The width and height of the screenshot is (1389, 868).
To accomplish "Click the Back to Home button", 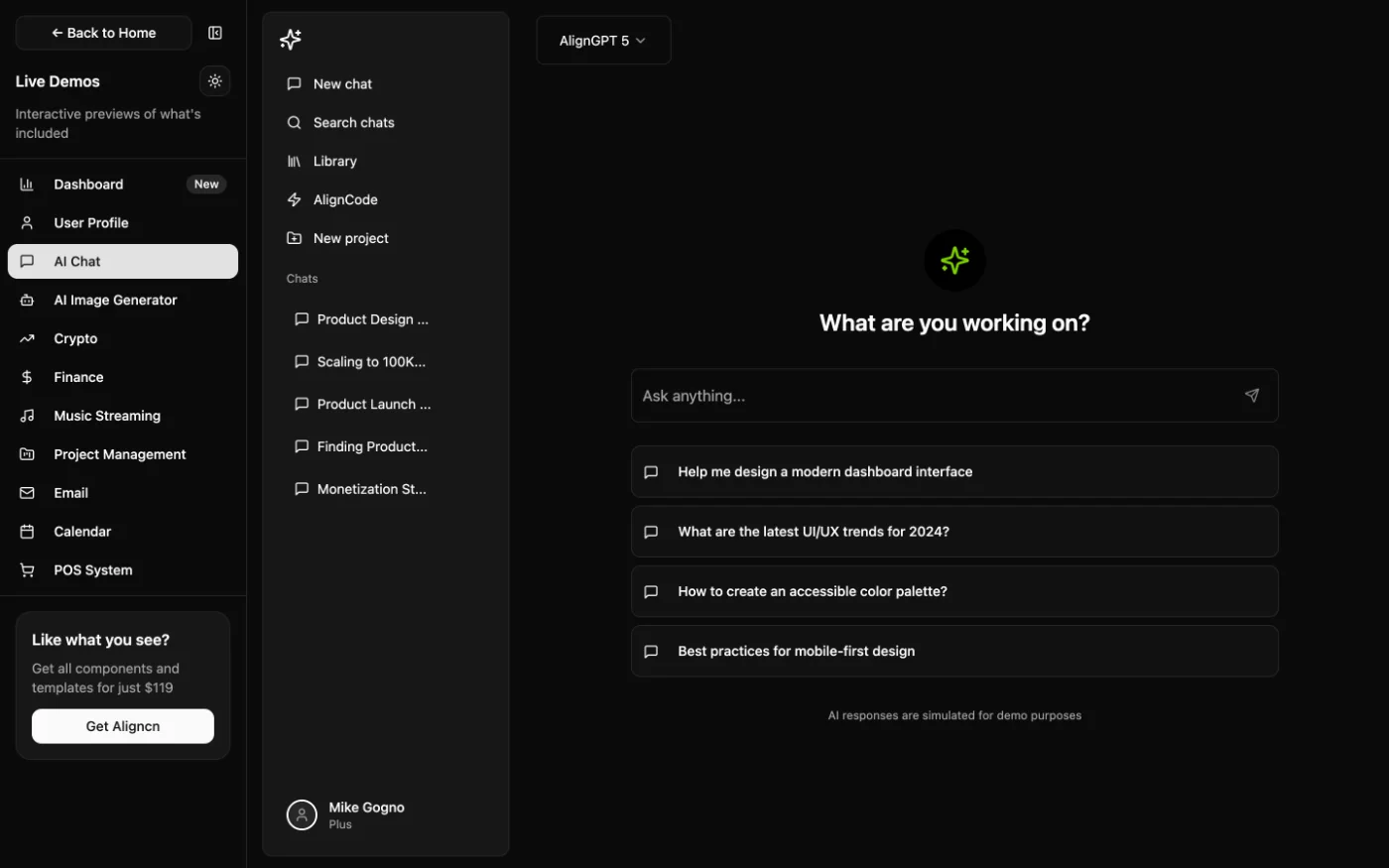I will point(103,33).
